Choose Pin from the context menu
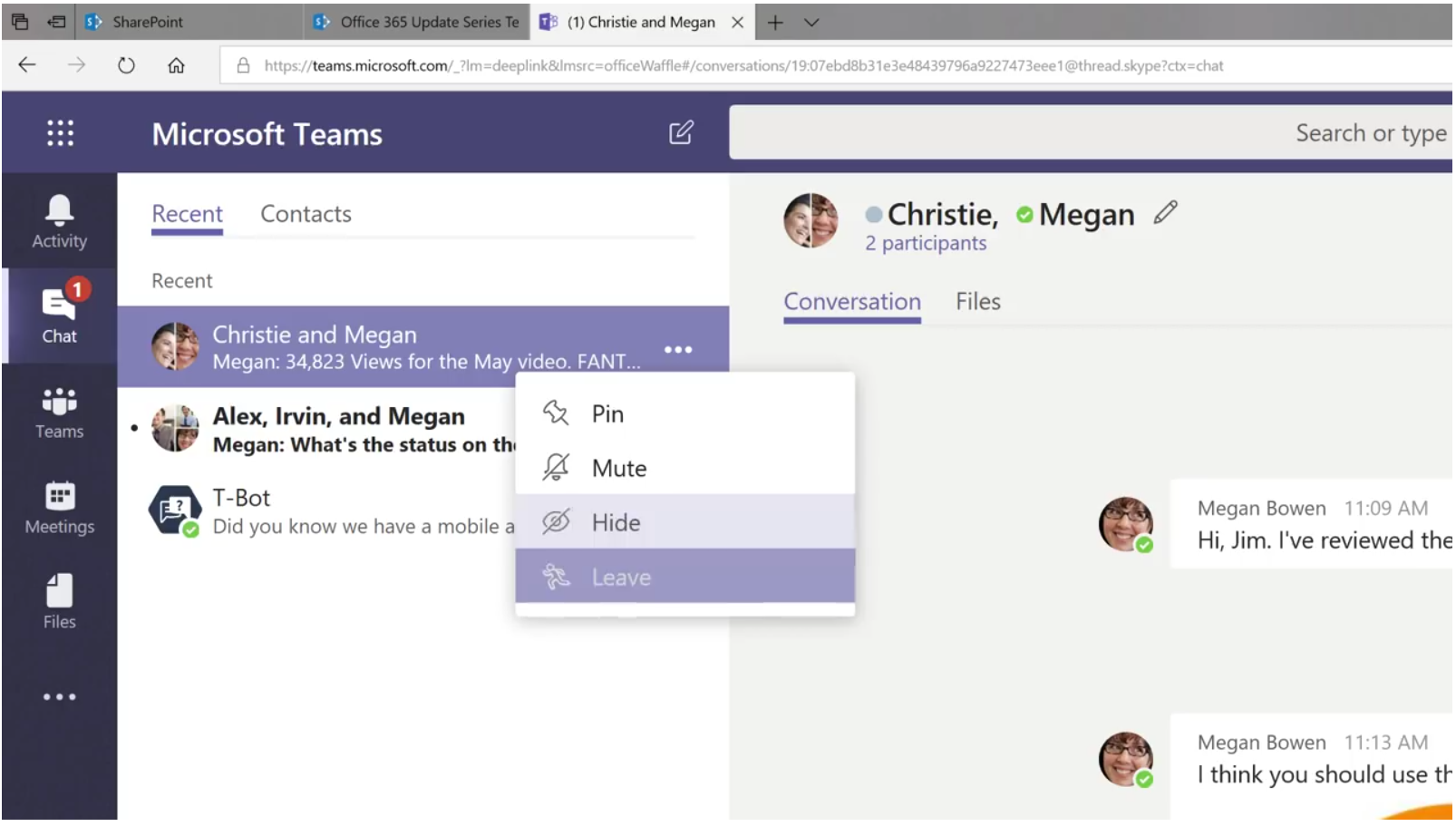Image resolution: width=1456 pixels, height=836 pixels. tap(684, 413)
